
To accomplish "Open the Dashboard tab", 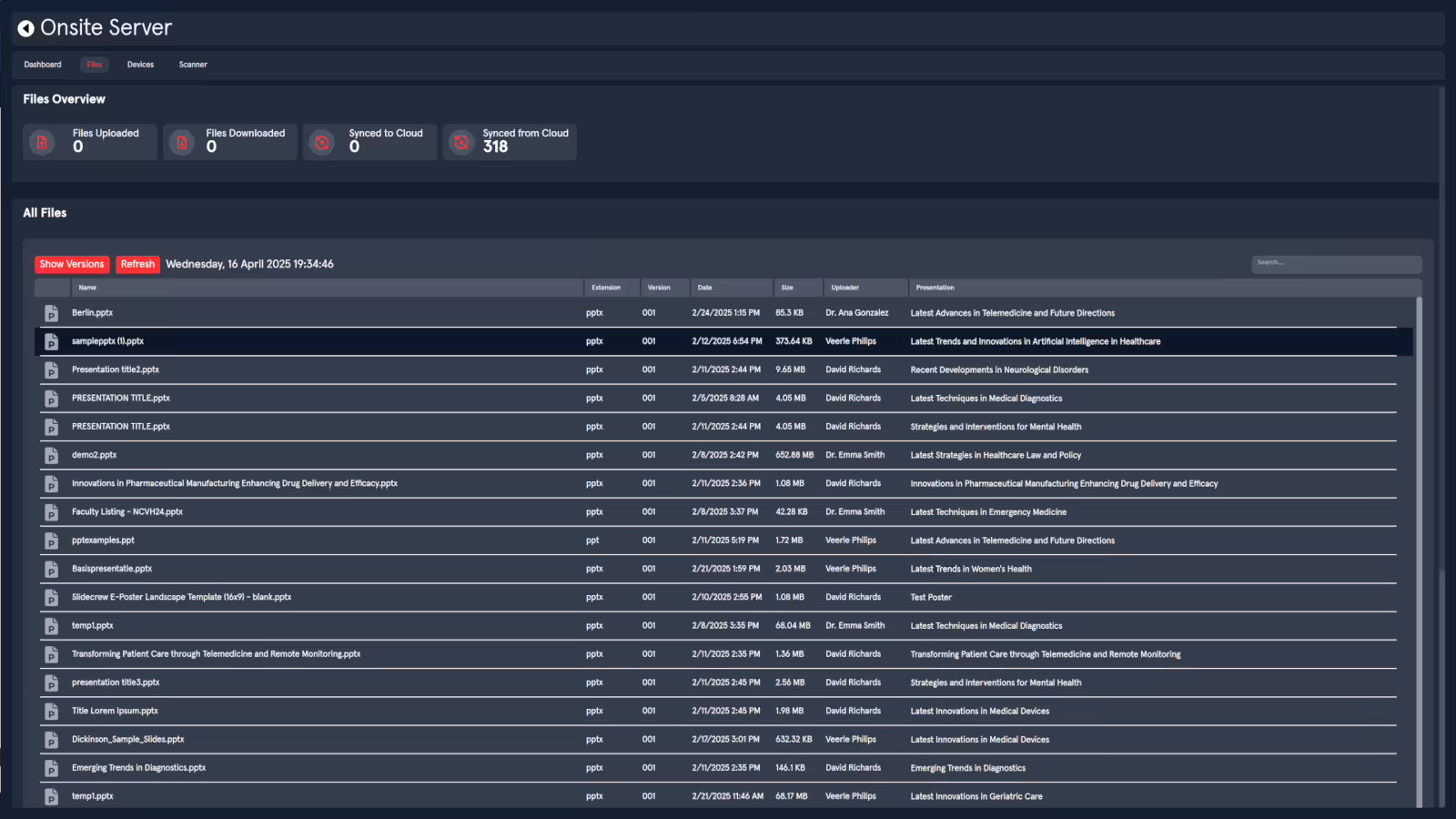I will tap(43, 65).
